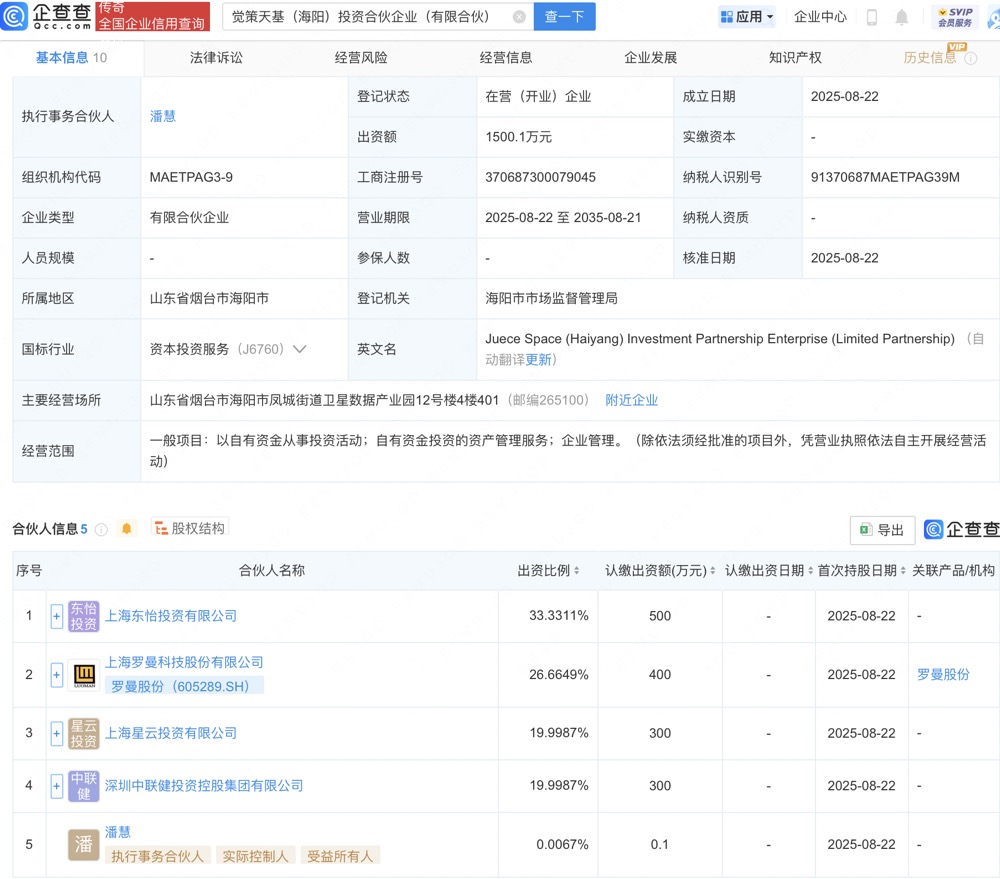
Task: Open the Qichacha logo home link
Action: (x=47, y=16)
